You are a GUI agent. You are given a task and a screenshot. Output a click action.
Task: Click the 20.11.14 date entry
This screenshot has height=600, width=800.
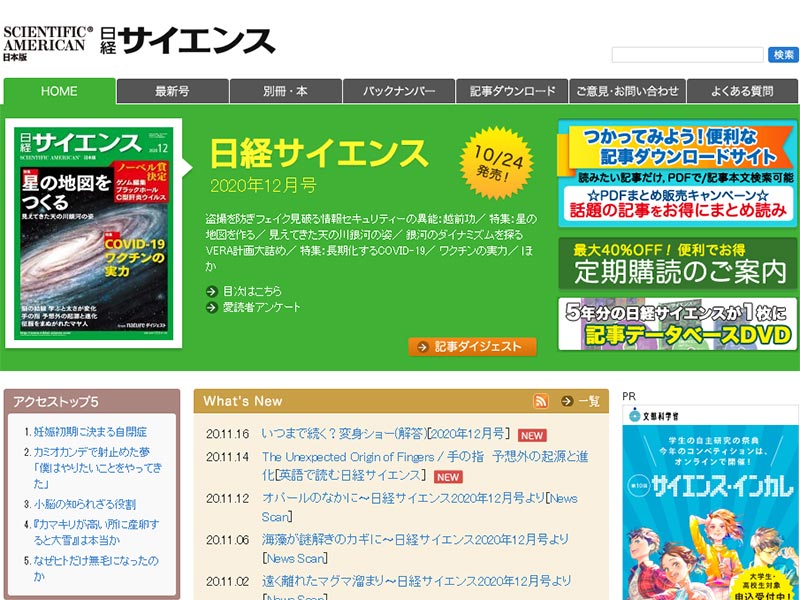228,457
